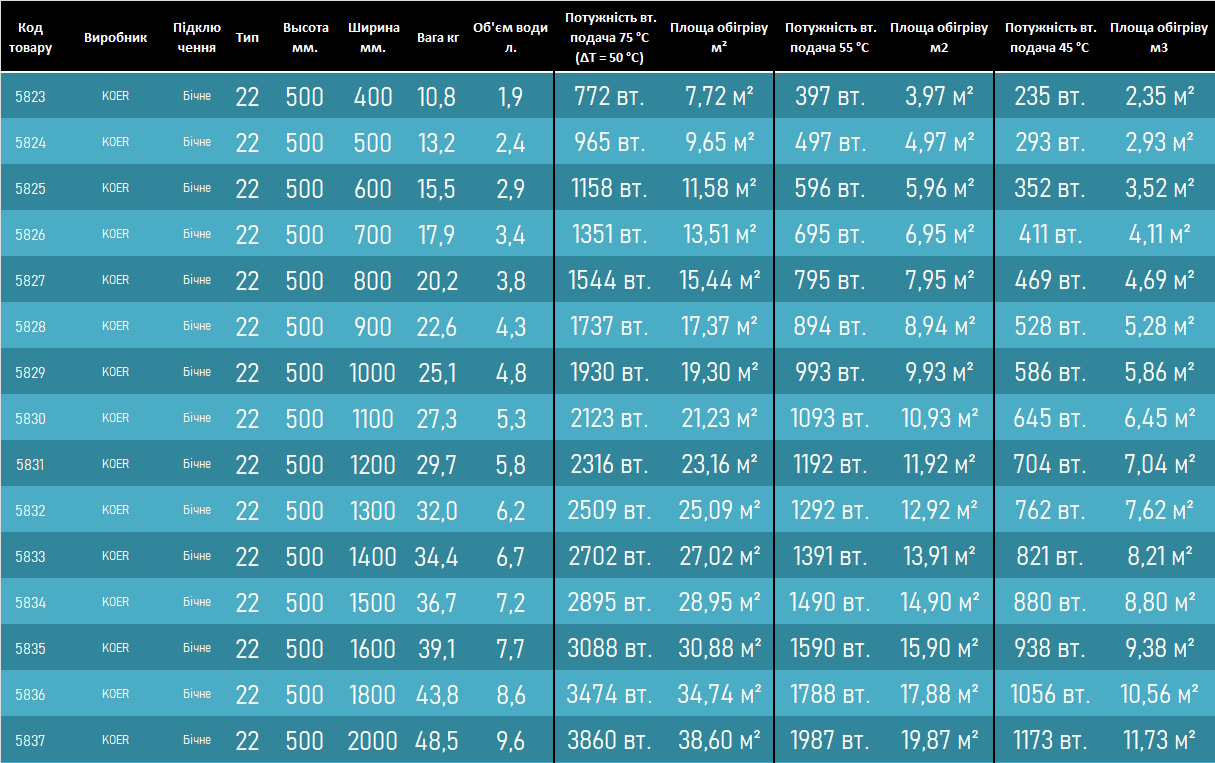Viewport: 1215px width, 763px height.
Task: Select the 19,30 м² heating area cell
Action: (x=720, y=373)
